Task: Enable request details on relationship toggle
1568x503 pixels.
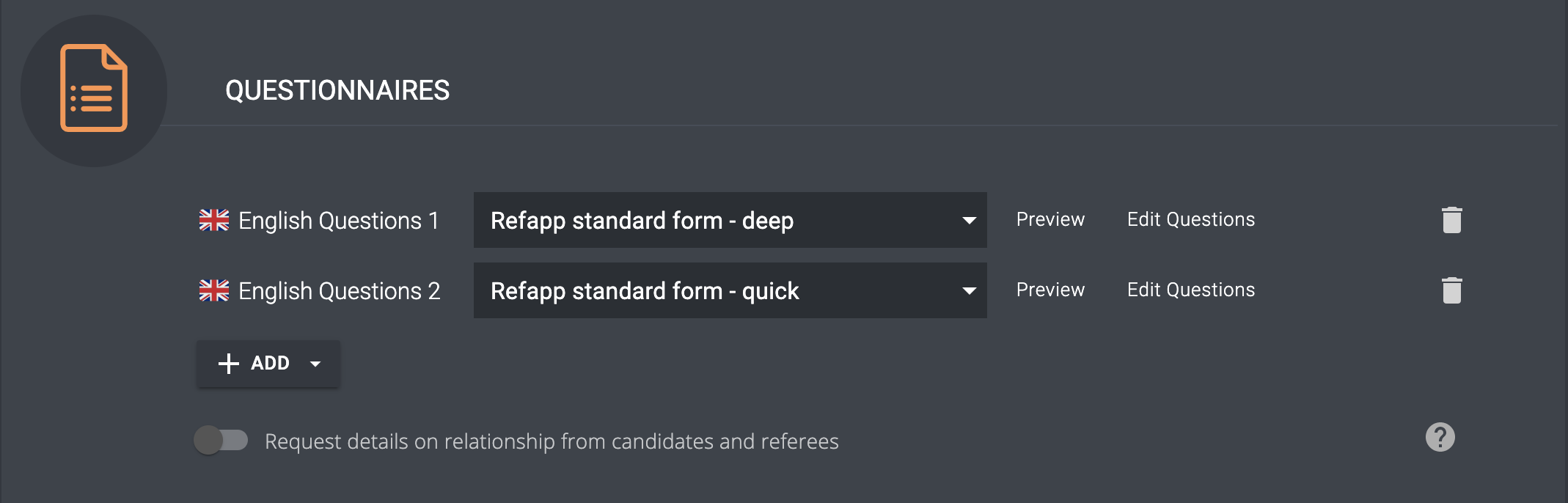Action: coord(221,440)
